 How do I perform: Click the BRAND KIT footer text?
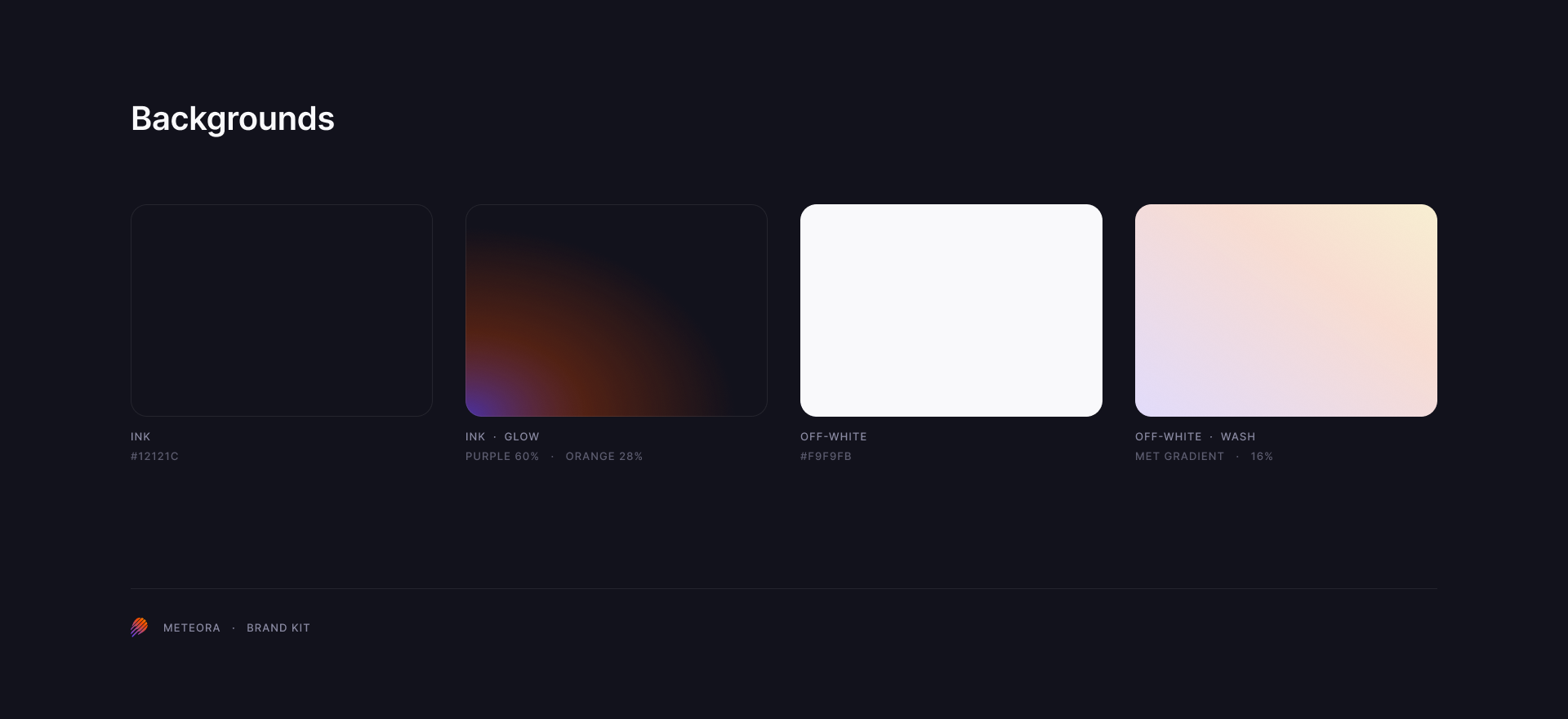(x=278, y=628)
